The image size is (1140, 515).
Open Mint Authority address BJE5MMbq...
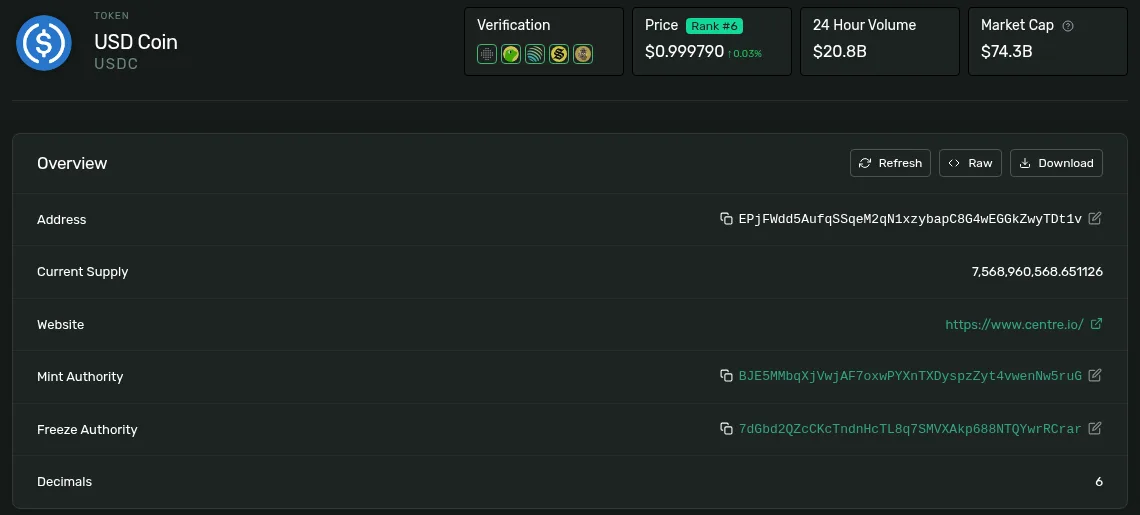point(910,376)
